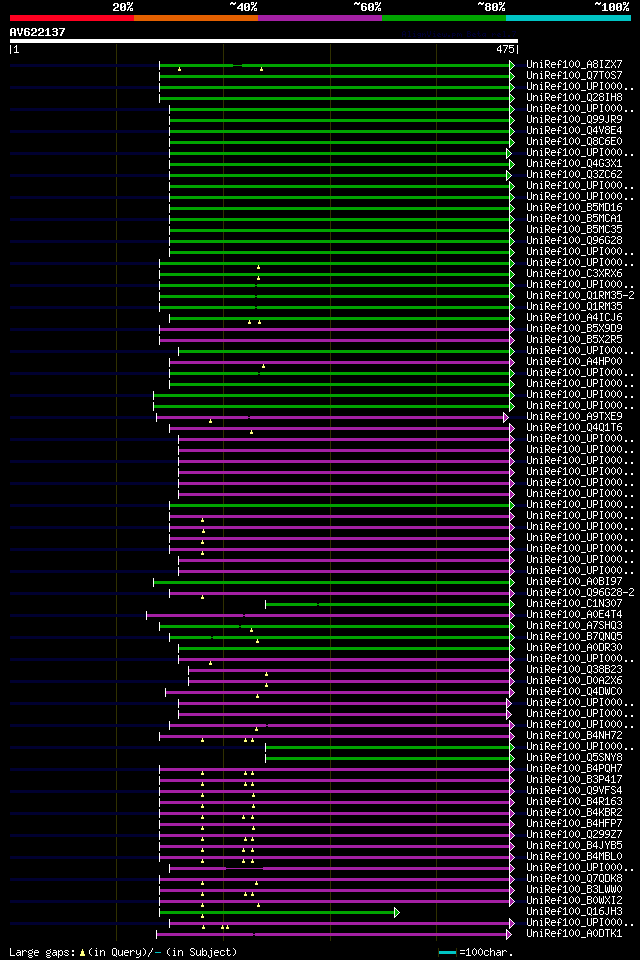Click the UniRef100_A4HP00 entry name
Image resolution: width=640 pixels, height=960 pixels.
point(574,362)
